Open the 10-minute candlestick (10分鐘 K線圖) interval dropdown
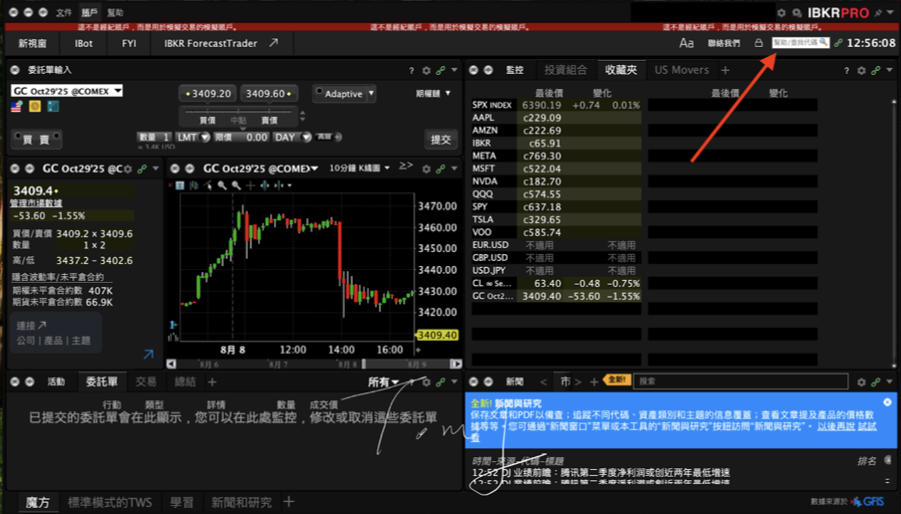The image size is (901, 514). coord(360,168)
